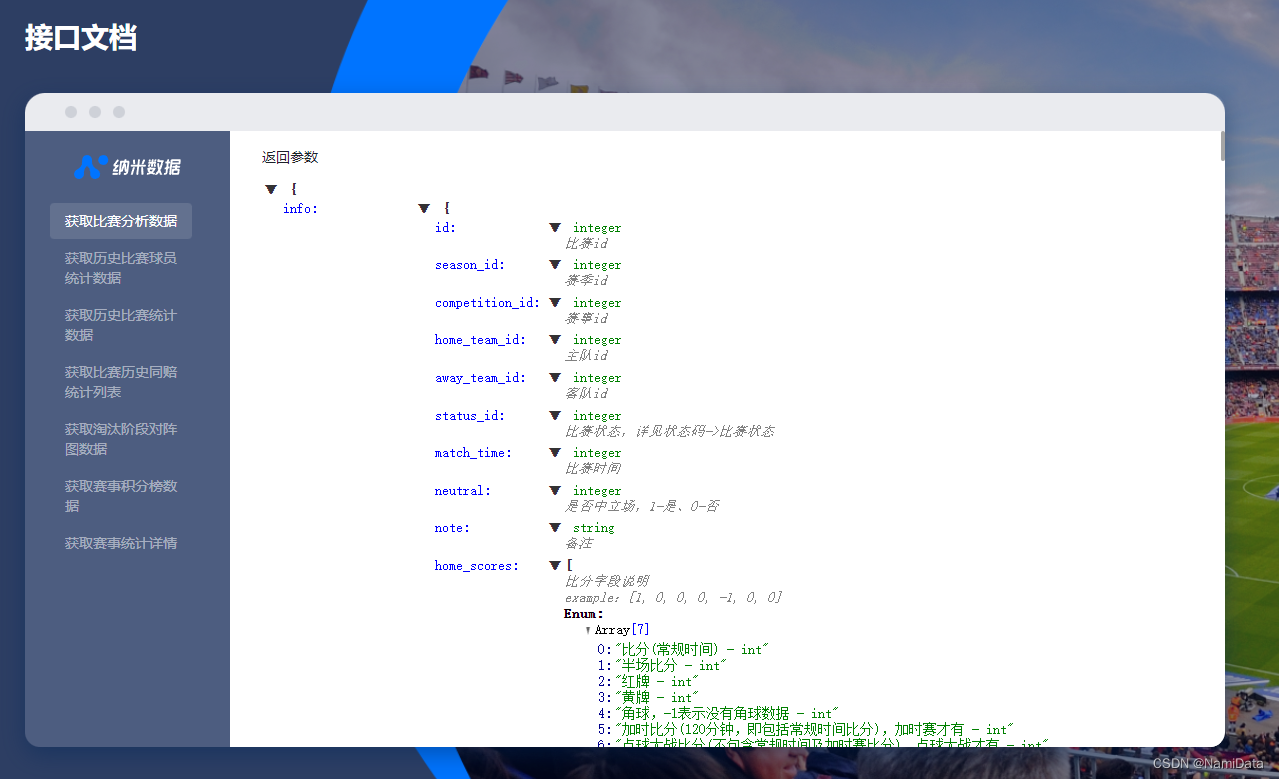Click the Nami Data logo icon
This screenshot has width=1279, height=779.
click(x=90, y=167)
